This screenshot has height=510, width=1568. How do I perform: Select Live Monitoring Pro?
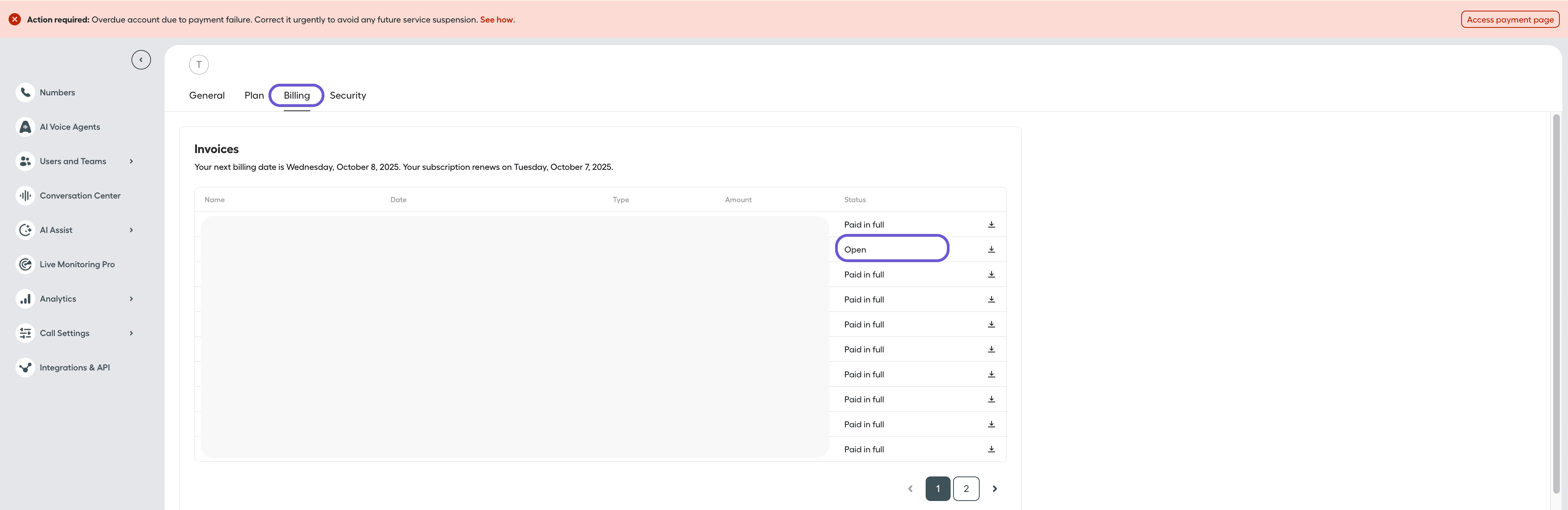point(77,264)
